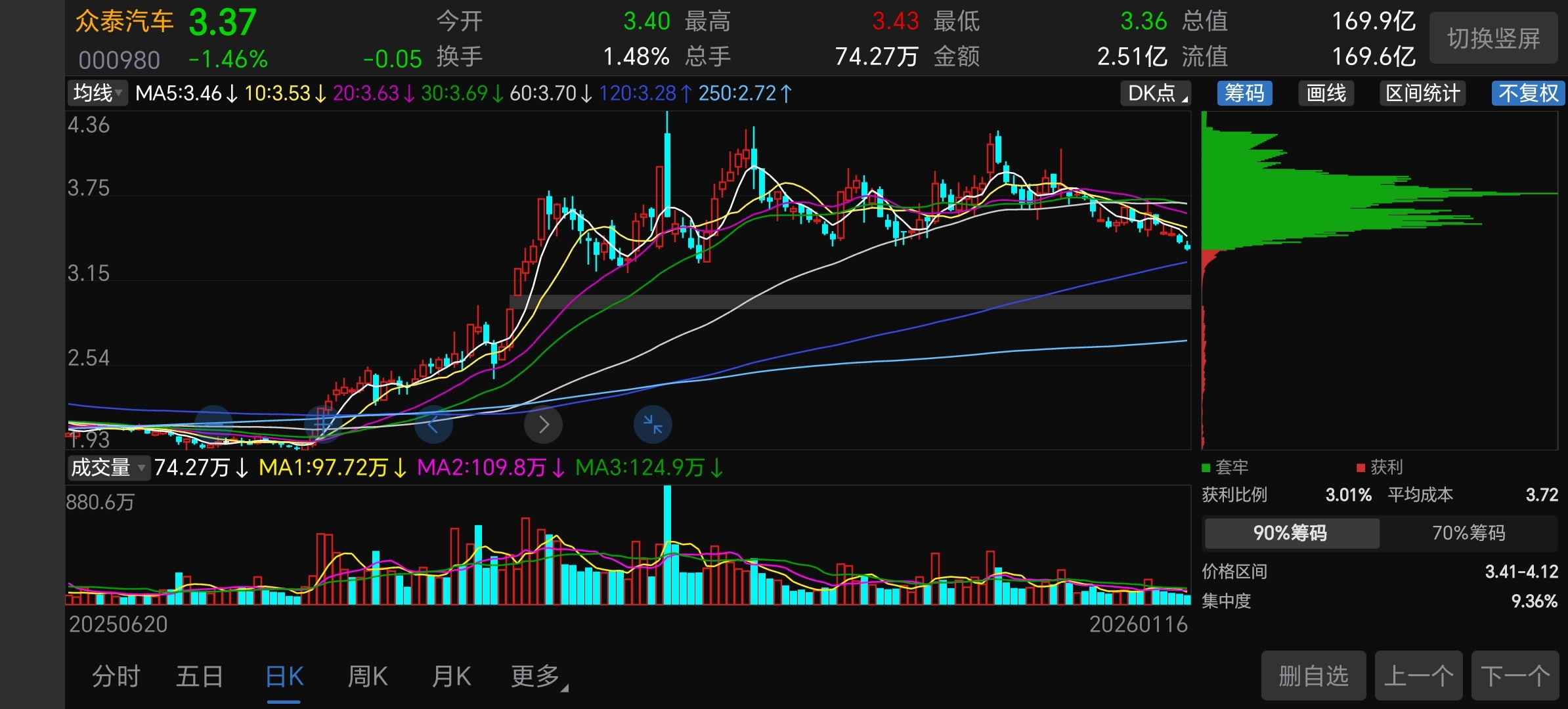Expand the DK点 dropdown
This screenshot has height=709, width=1568.
click(1156, 93)
